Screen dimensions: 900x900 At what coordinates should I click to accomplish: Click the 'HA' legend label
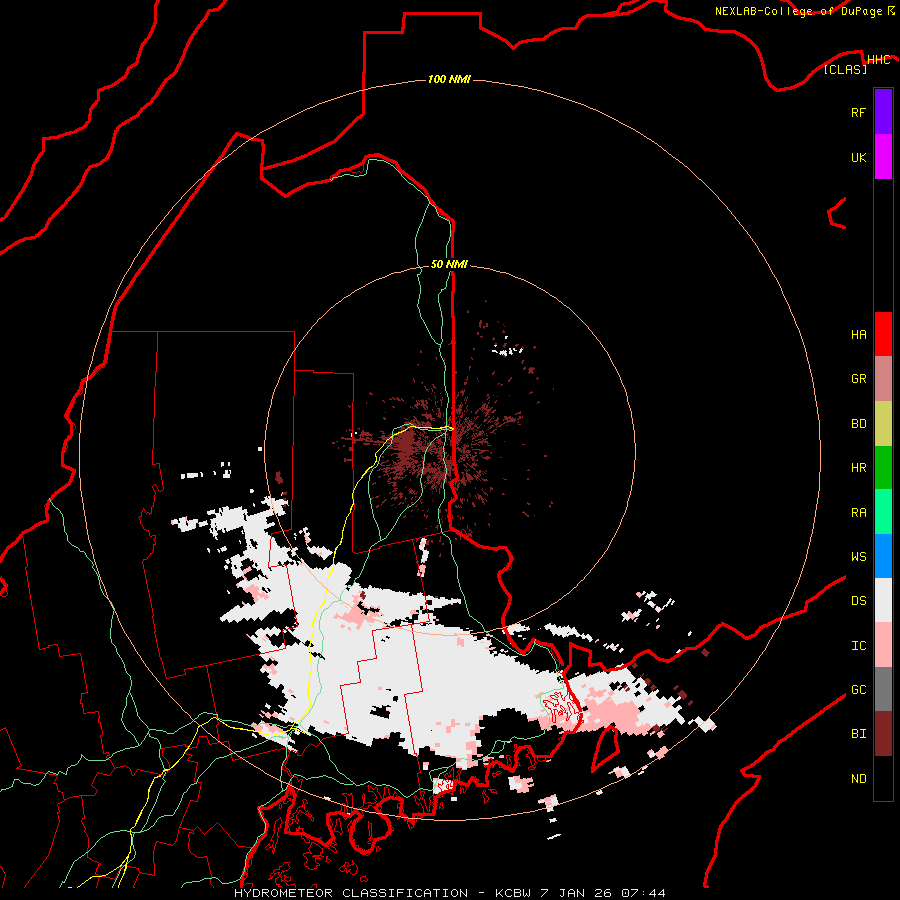858,335
